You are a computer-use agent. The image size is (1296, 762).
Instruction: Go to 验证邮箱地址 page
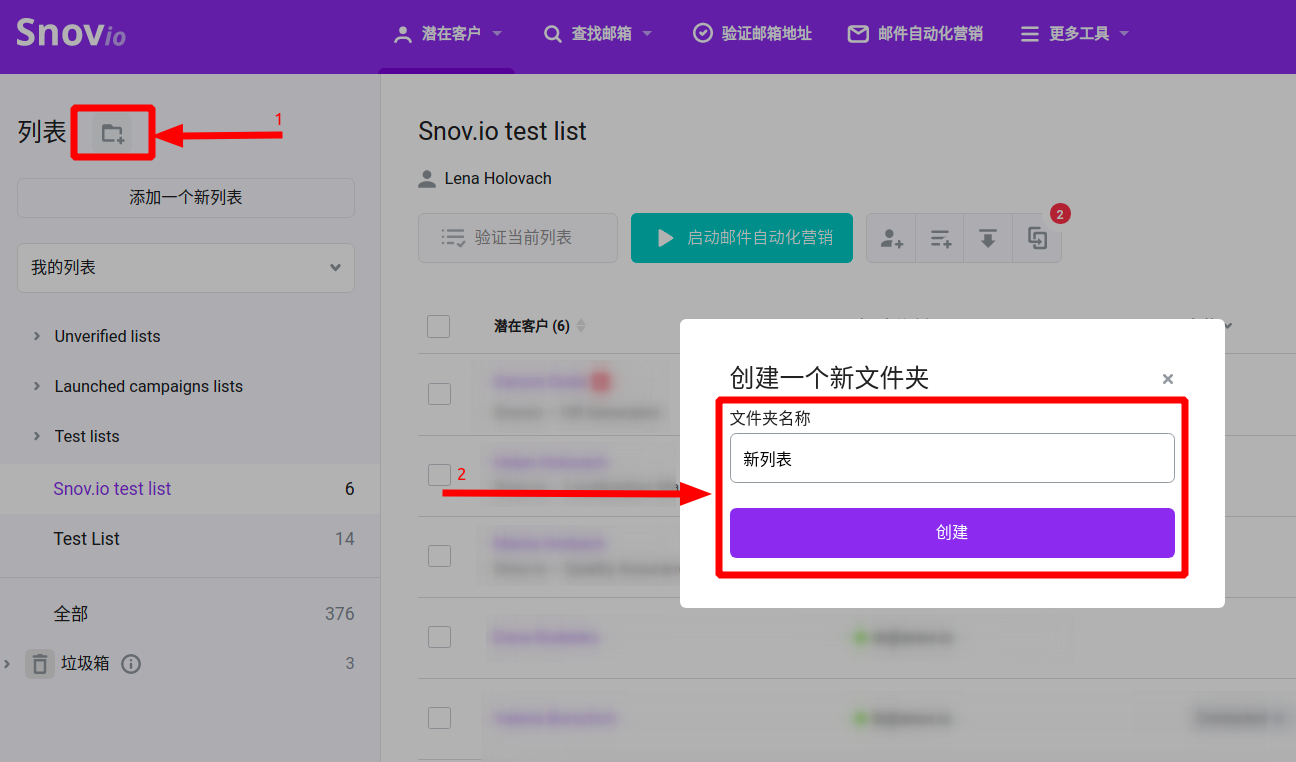tap(752, 34)
